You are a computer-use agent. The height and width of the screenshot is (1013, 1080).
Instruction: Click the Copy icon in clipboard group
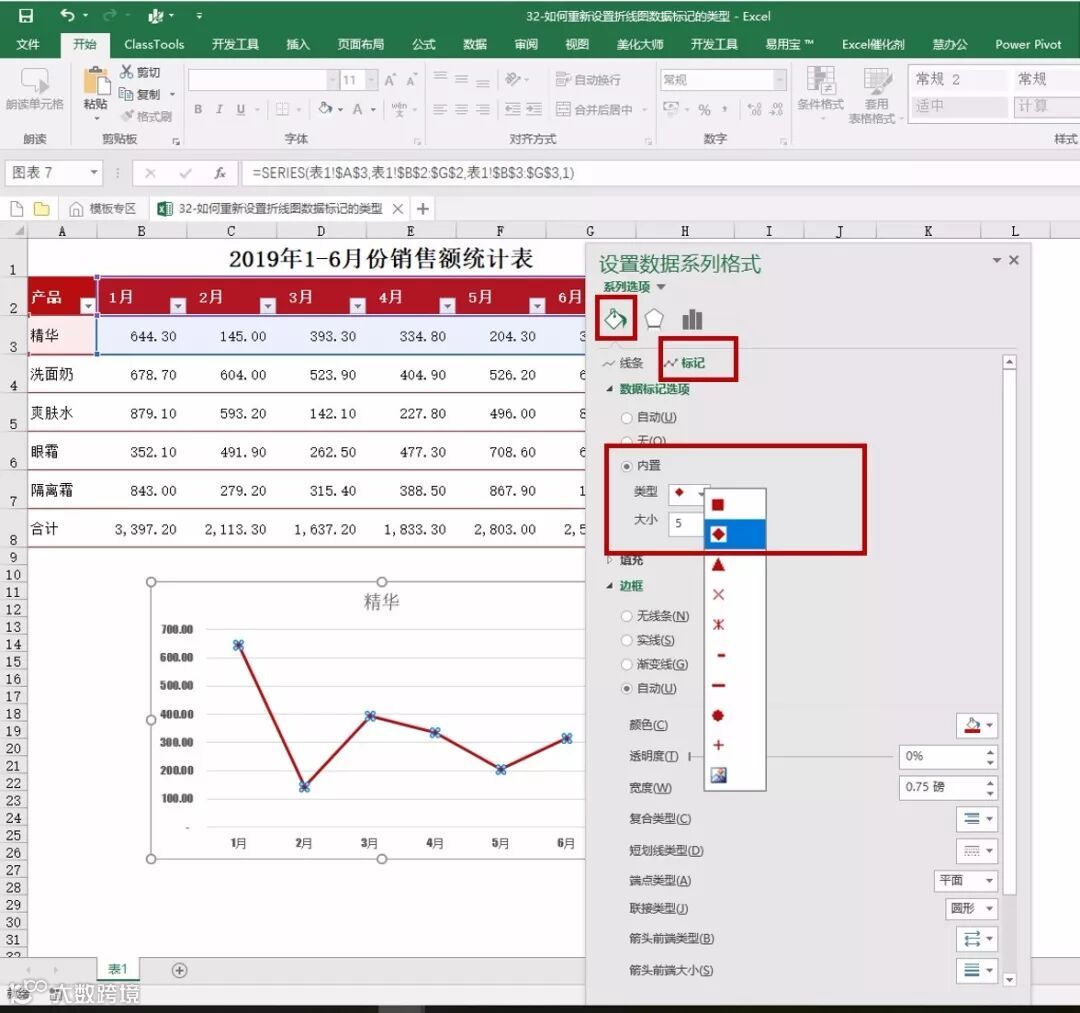click(126, 94)
